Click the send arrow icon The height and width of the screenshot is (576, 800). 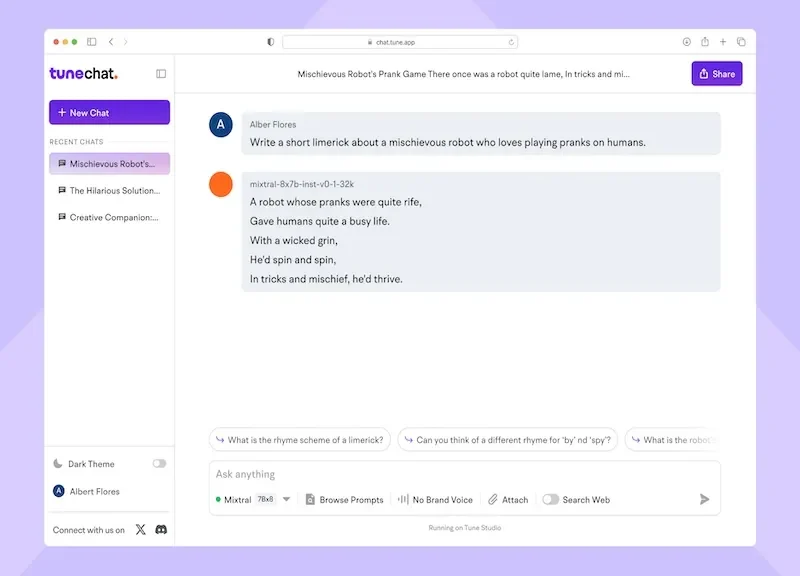pyautogui.click(x=705, y=499)
